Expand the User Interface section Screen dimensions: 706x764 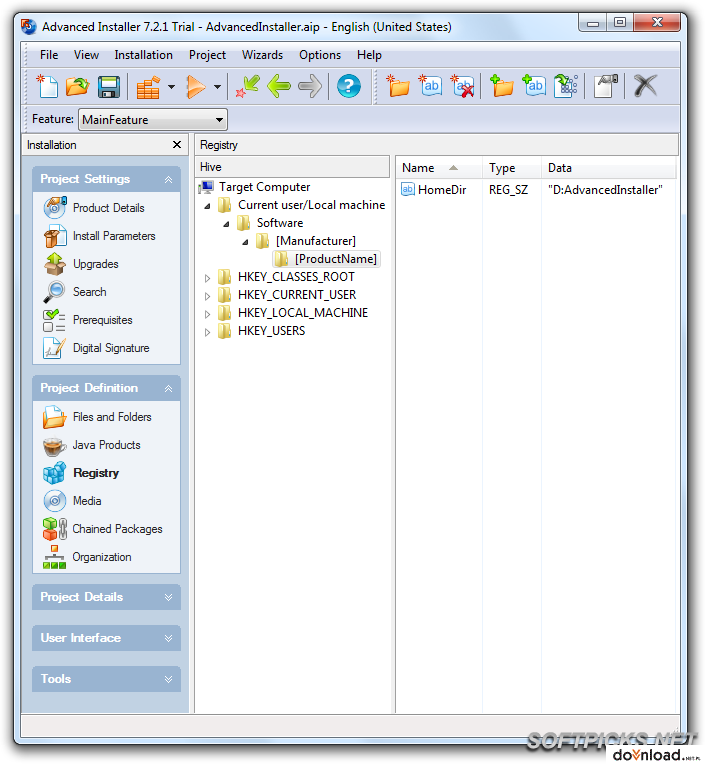(x=168, y=638)
